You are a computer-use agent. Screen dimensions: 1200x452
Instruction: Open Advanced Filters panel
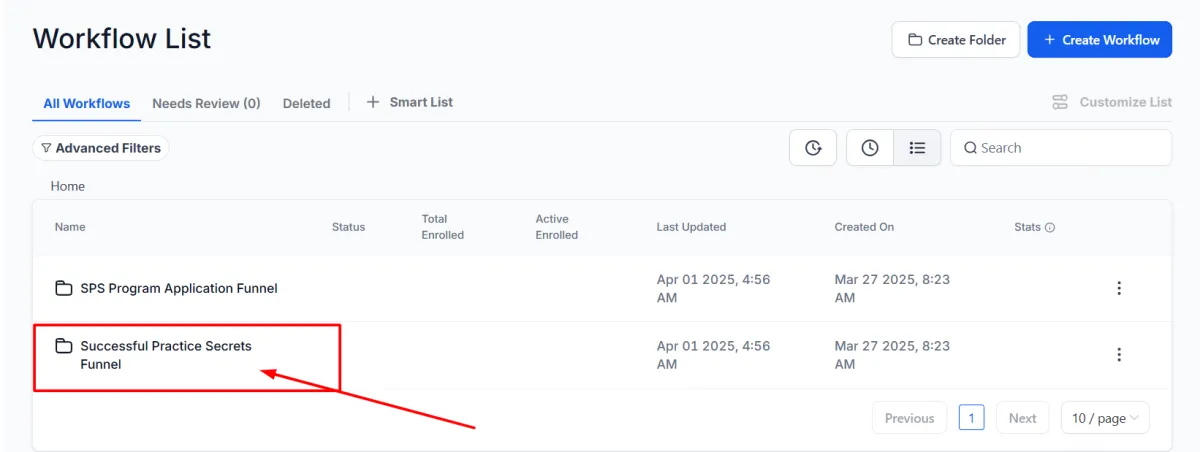[101, 148]
